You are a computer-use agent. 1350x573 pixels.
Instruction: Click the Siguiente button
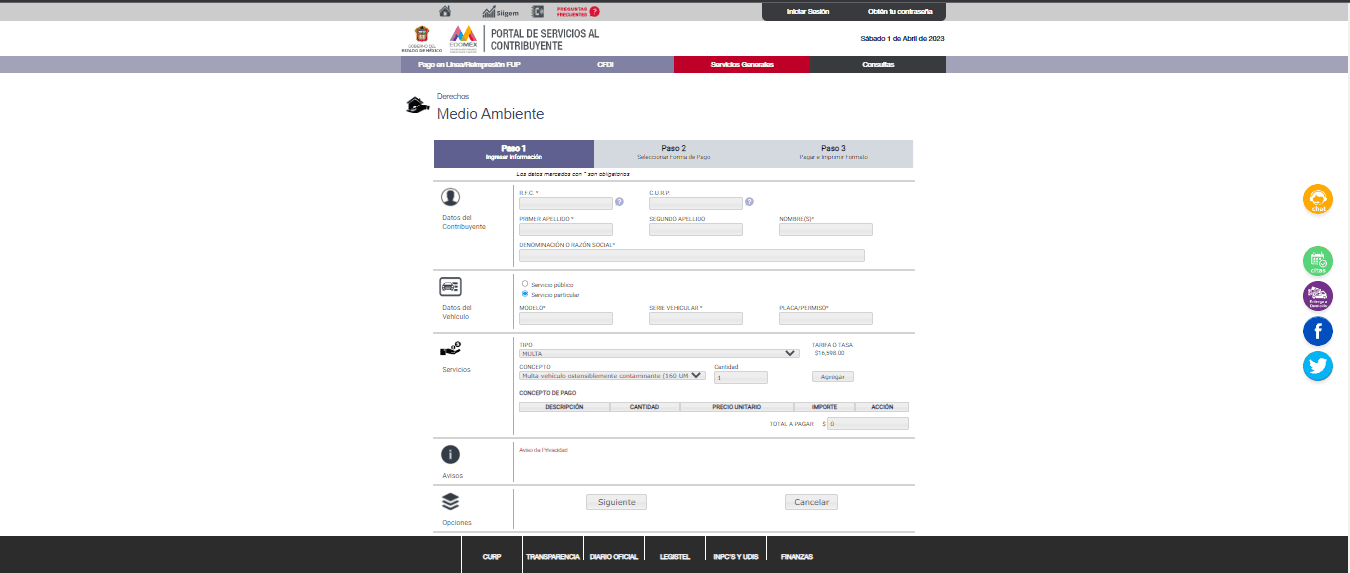click(x=616, y=502)
